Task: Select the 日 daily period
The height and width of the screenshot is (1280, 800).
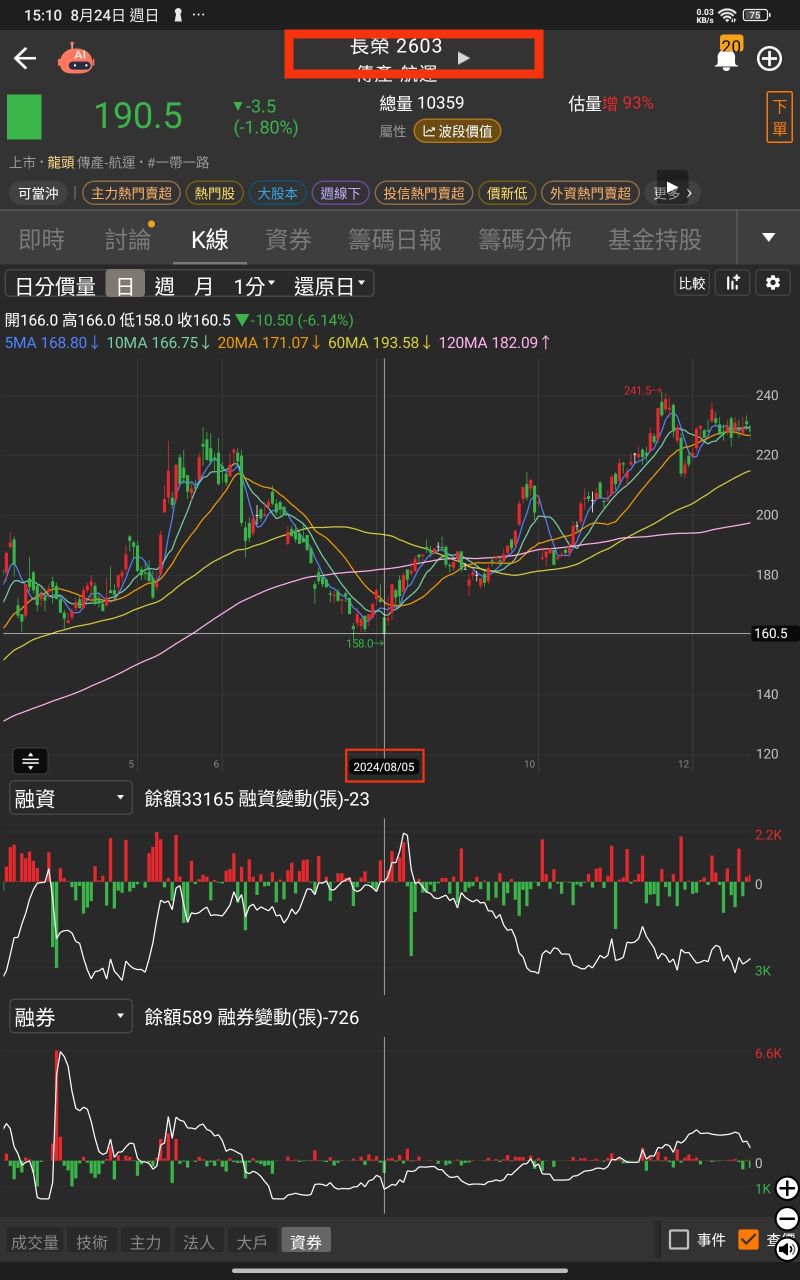Action: 125,285
